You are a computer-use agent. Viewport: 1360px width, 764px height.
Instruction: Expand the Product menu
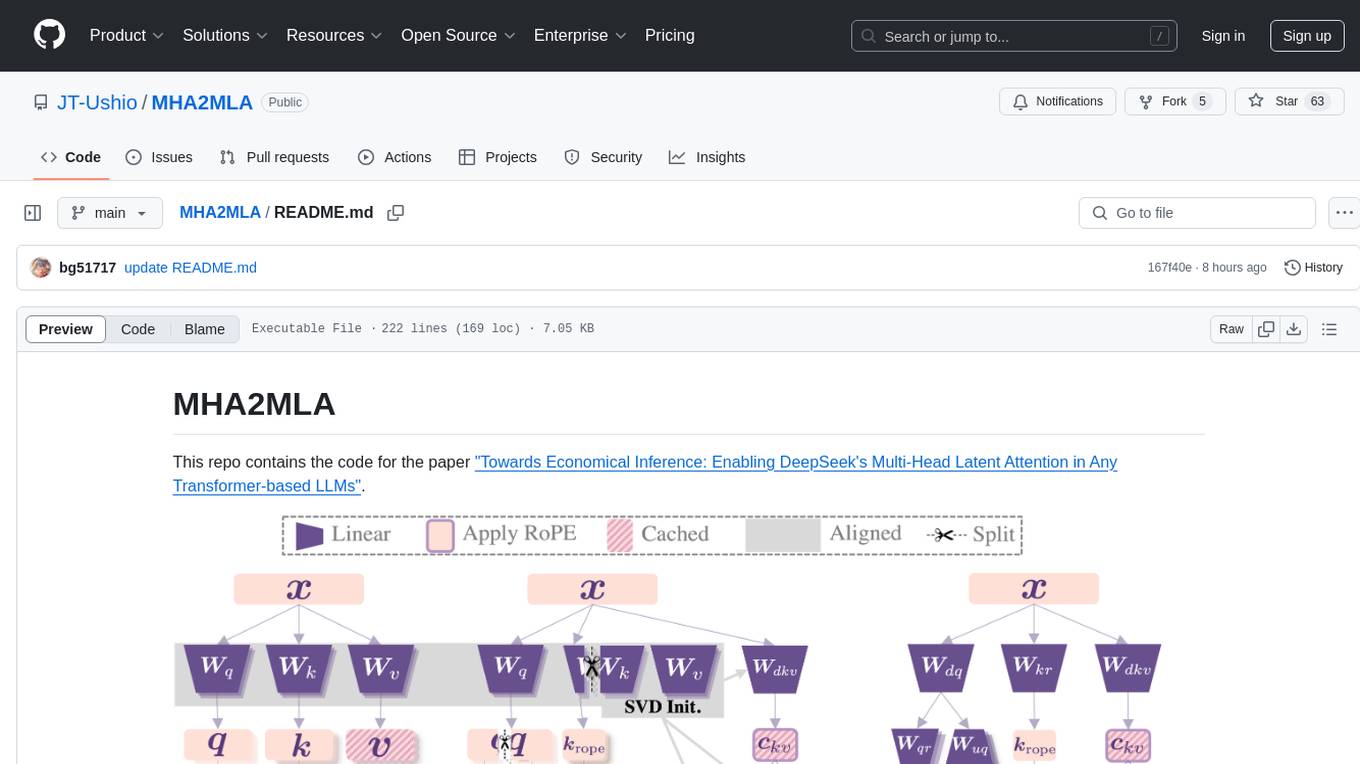[x=127, y=35]
